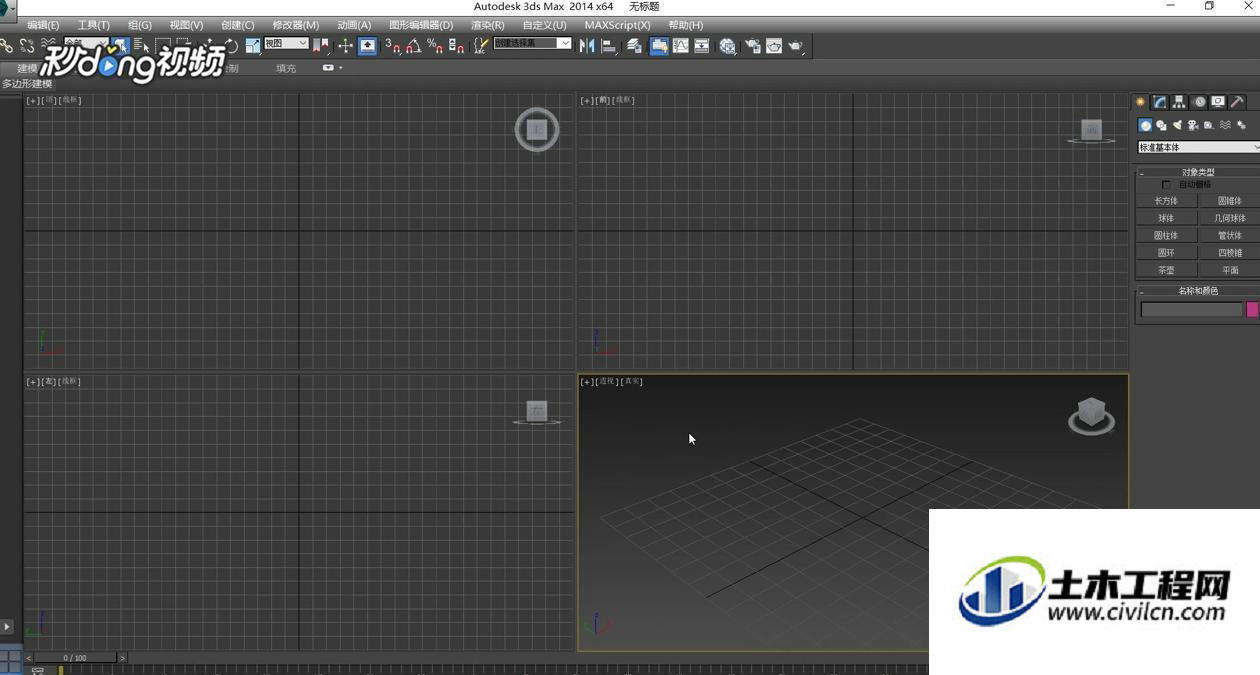Create a Box primitive button
The width and height of the screenshot is (1260, 675).
(x=1166, y=201)
